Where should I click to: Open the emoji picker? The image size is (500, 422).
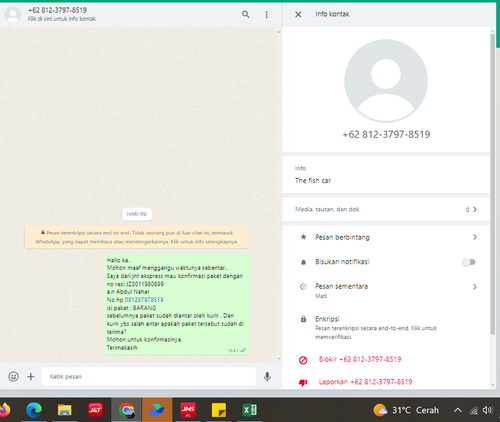click(13, 376)
